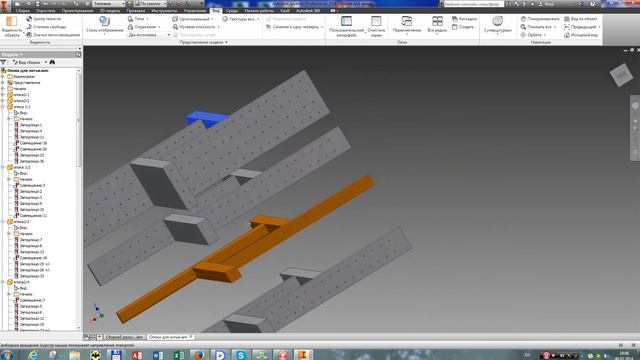
Task: Open the Inventor application menu button
Action: pyautogui.click(x=4, y=6)
